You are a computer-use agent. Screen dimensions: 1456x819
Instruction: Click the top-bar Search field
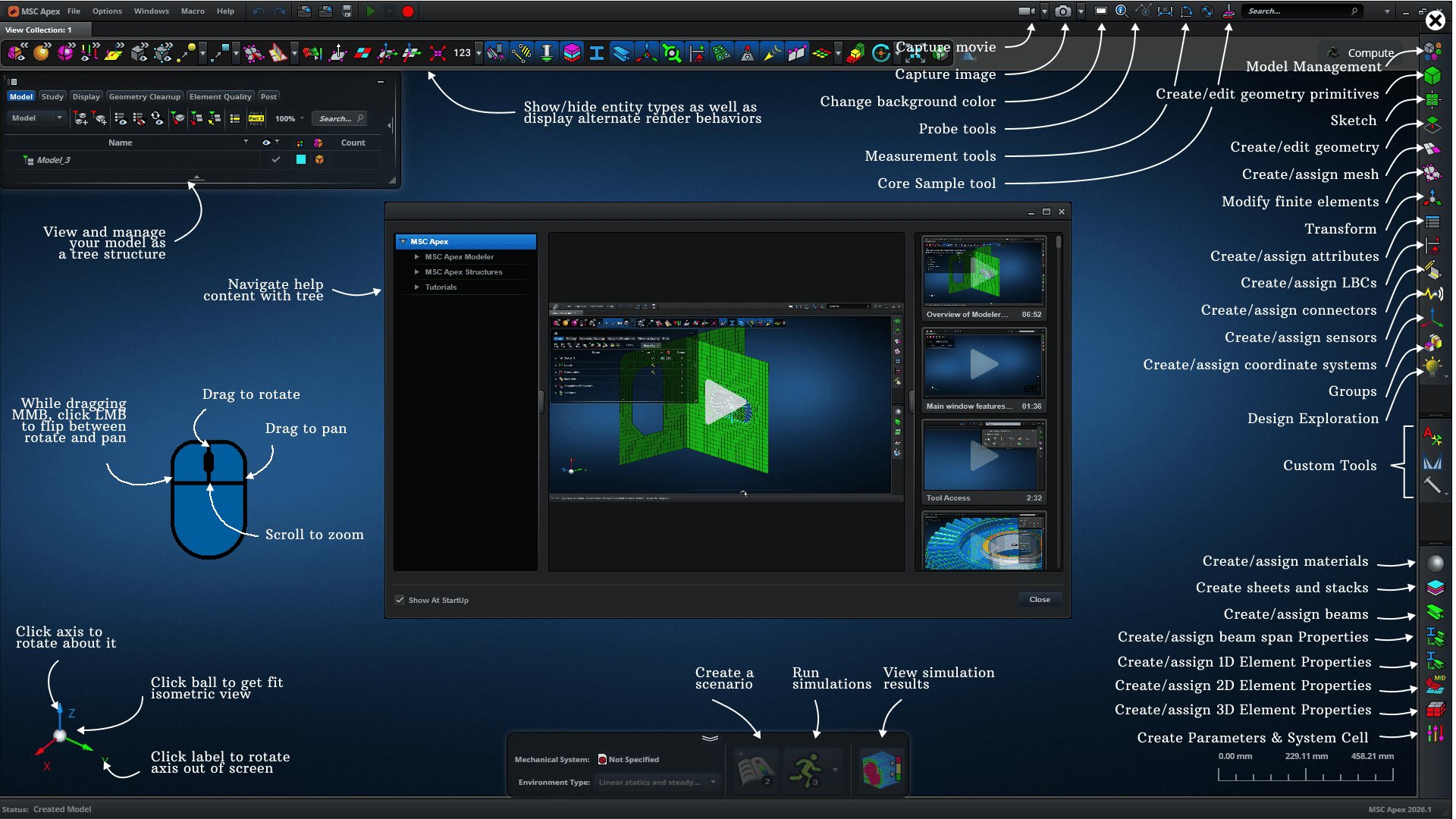pyautogui.click(x=1303, y=11)
